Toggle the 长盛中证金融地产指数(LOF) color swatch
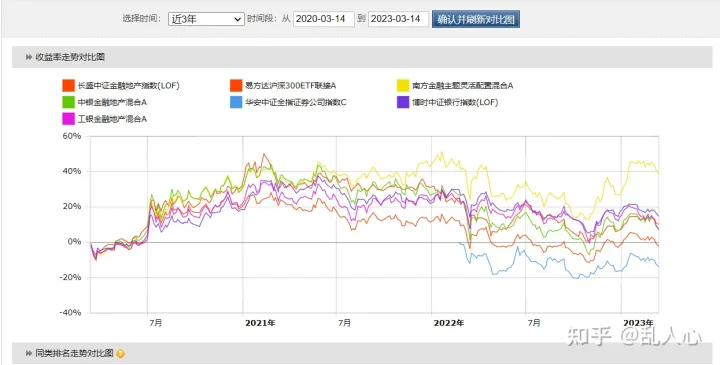The width and height of the screenshot is (720, 365). [68, 85]
